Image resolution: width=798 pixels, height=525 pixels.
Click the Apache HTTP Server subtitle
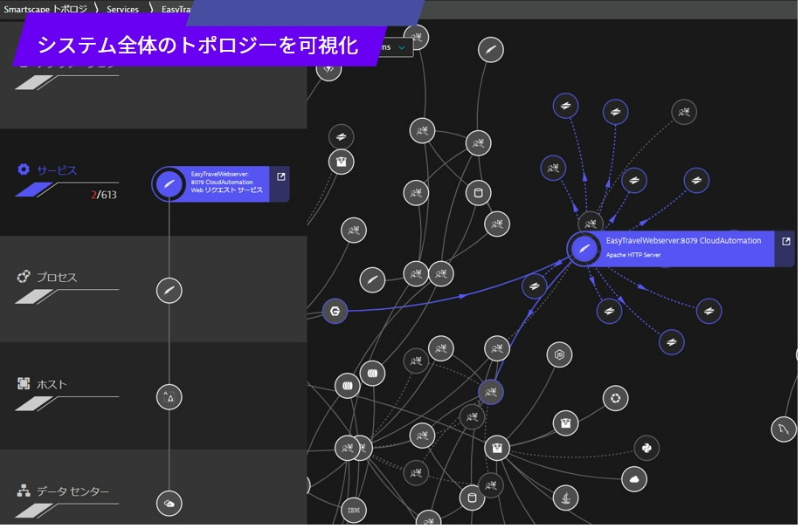pyautogui.click(x=633, y=255)
